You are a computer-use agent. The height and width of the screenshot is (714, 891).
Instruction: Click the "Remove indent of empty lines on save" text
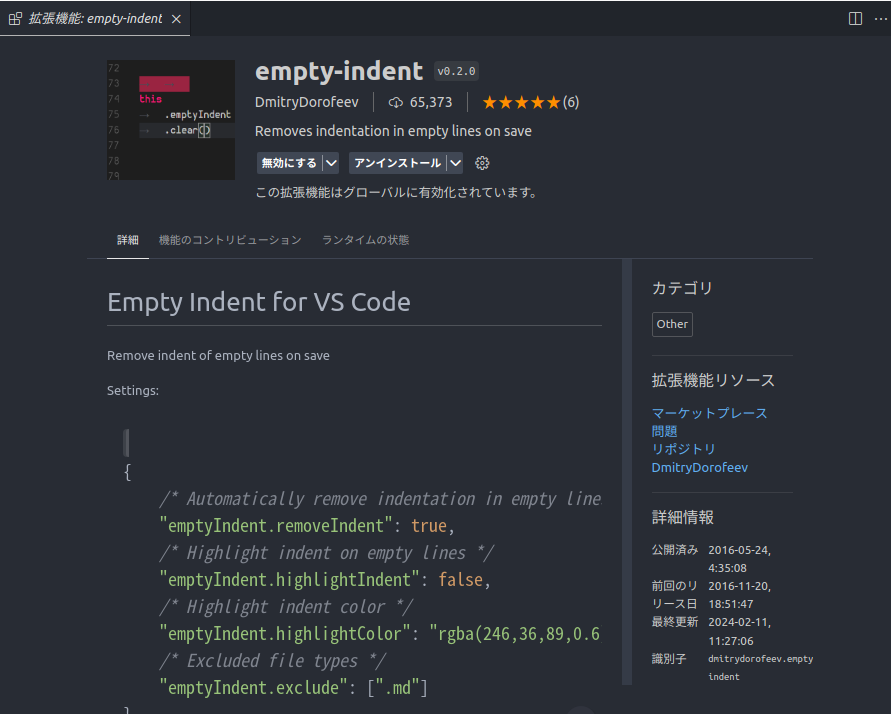pyautogui.click(x=218, y=356)
